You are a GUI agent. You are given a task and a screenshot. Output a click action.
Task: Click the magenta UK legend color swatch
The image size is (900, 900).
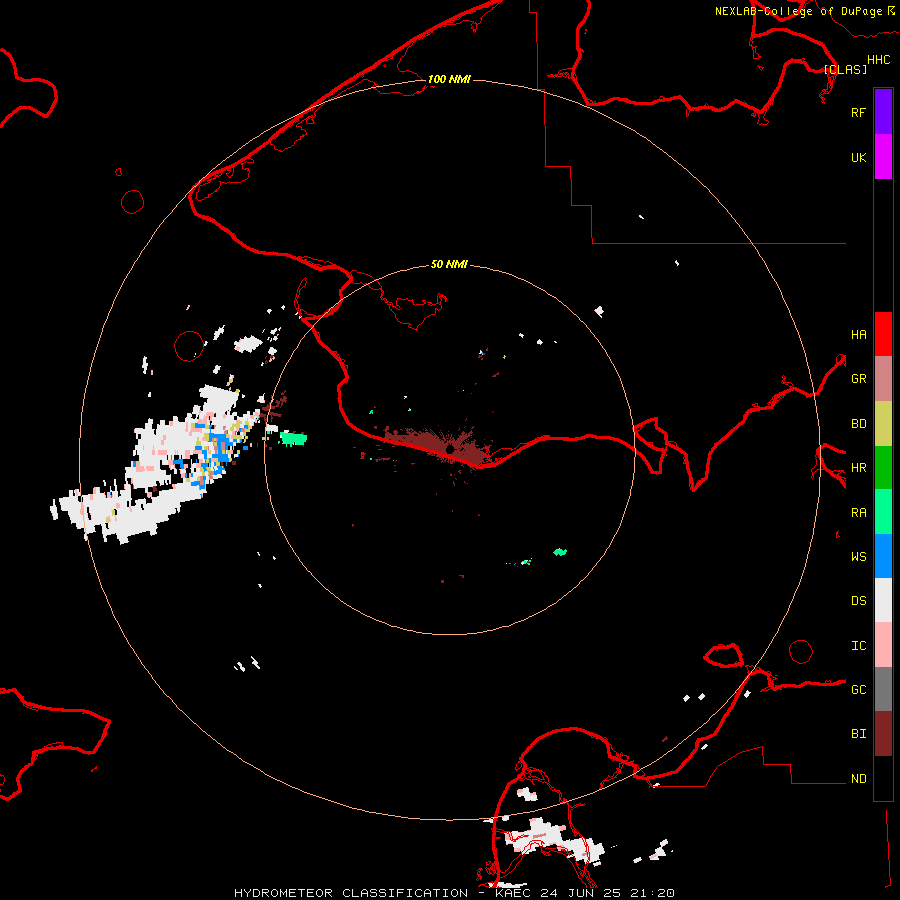tap(883, 157)
